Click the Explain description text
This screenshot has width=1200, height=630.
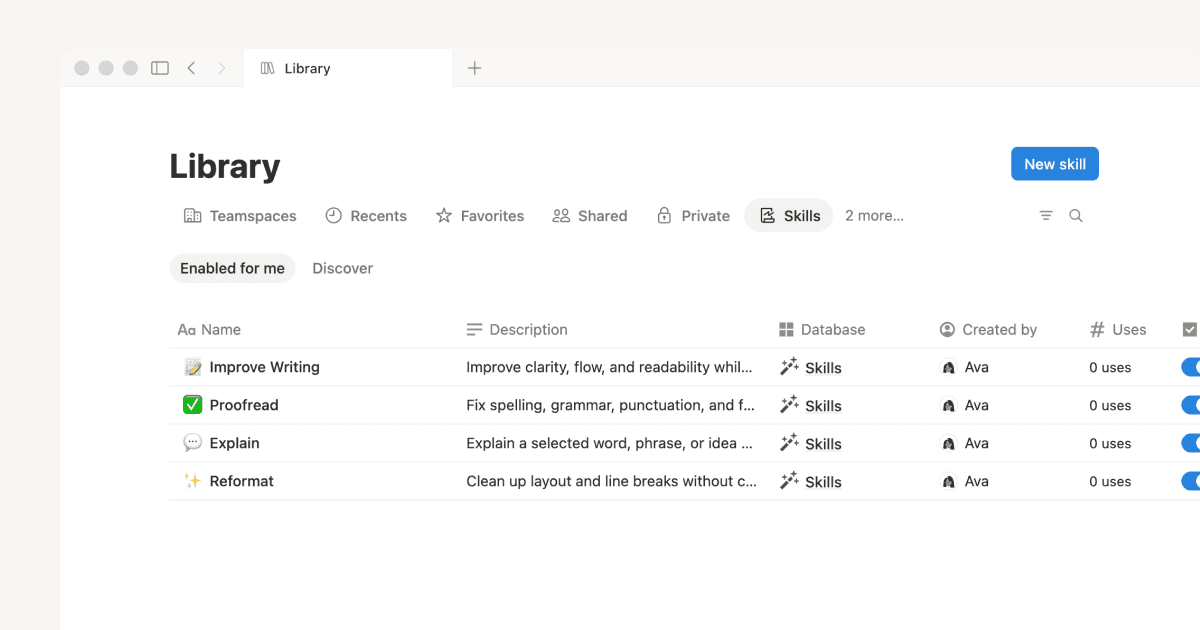click(610, 443)
